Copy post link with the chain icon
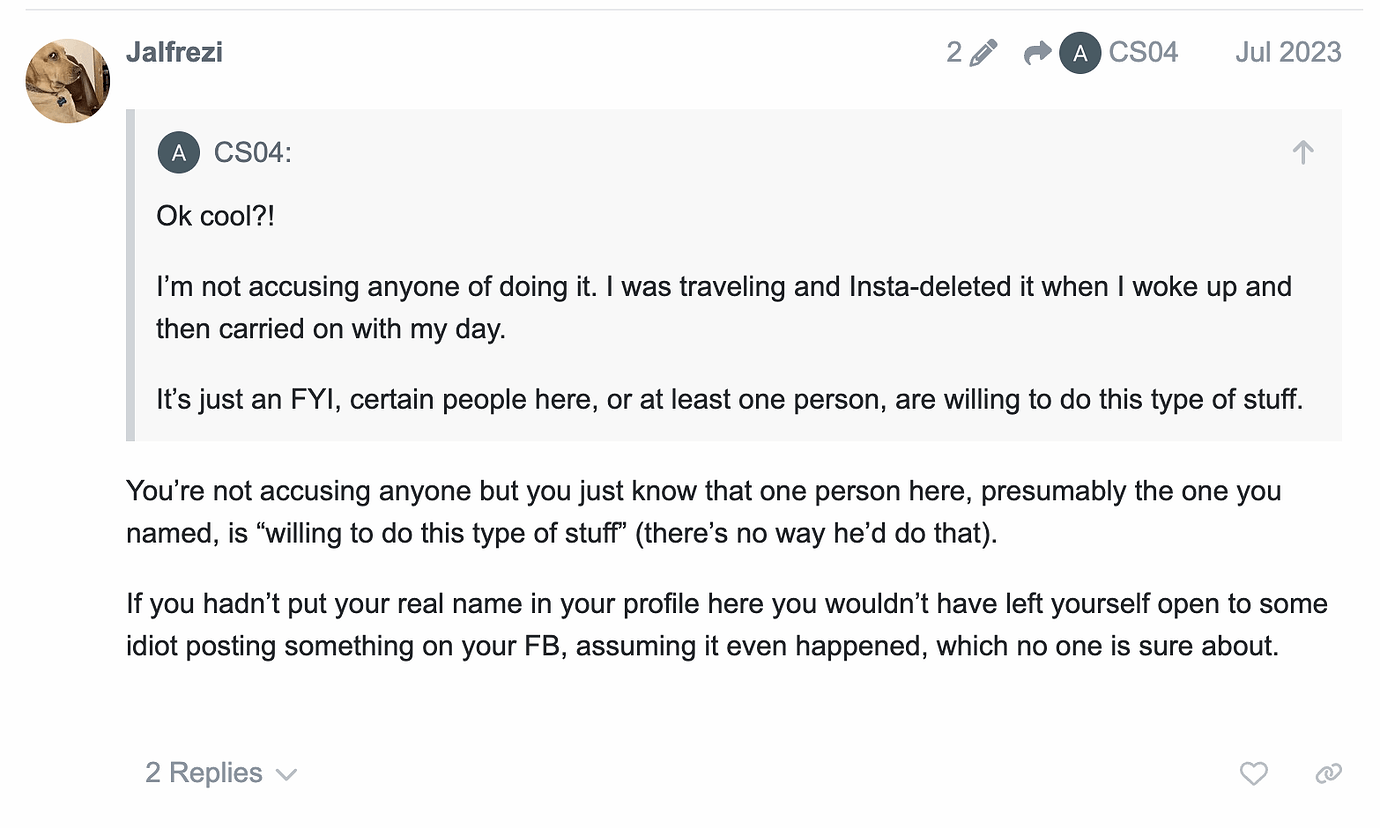Screen dimensions: 1380x828 tap(1328, 773)
